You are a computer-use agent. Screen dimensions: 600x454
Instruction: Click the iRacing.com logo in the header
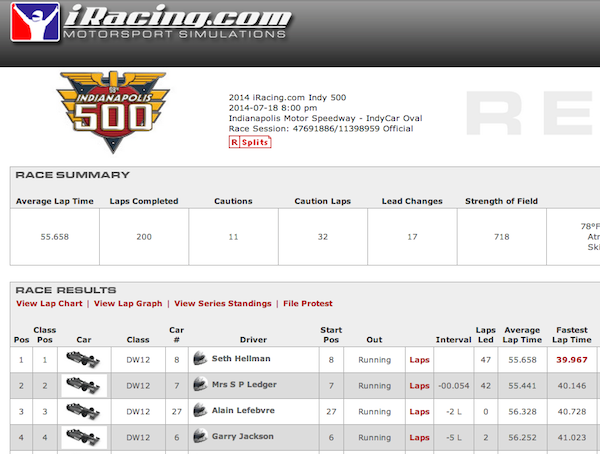click(x=151, y=22)
